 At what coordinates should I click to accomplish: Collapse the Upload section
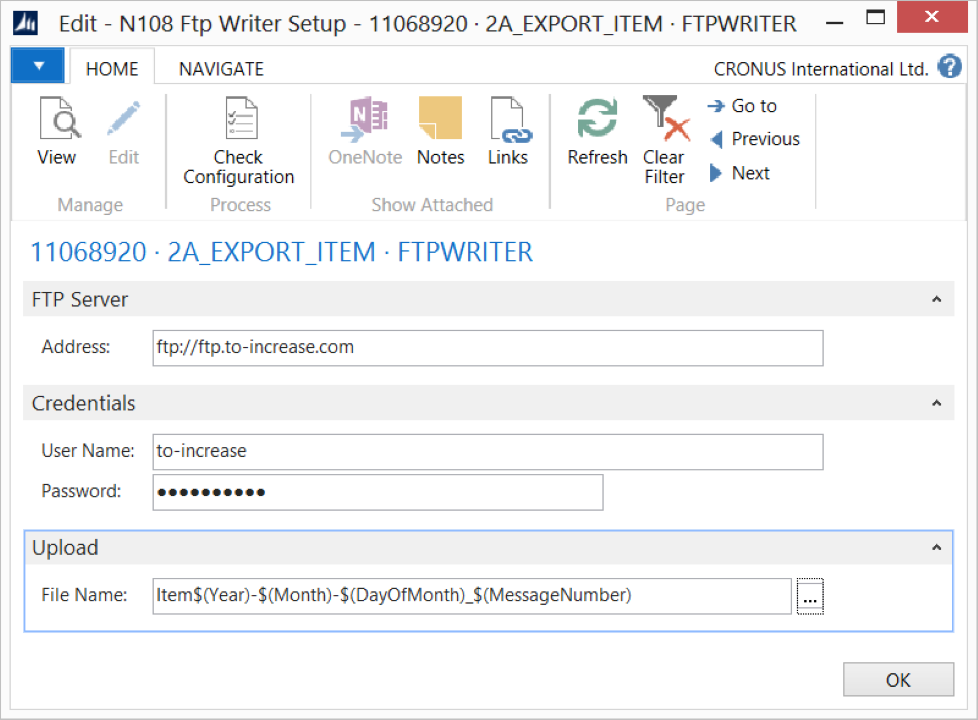pos(936,548)
